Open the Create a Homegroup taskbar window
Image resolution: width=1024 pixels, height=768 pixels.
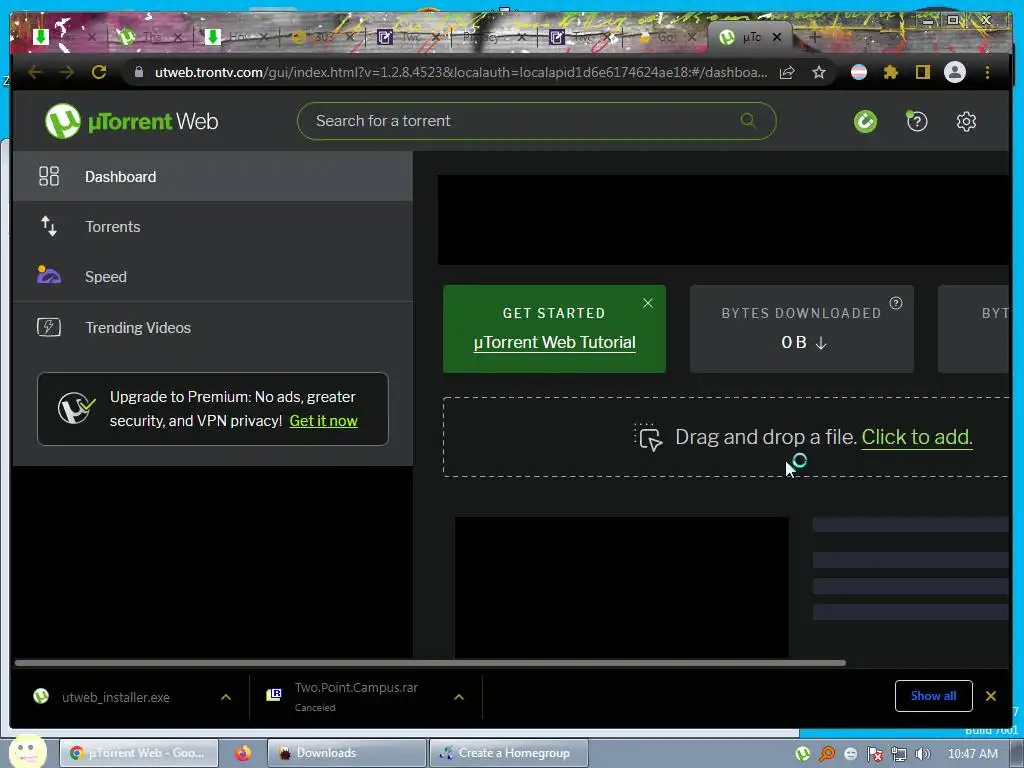coord(509,753)
